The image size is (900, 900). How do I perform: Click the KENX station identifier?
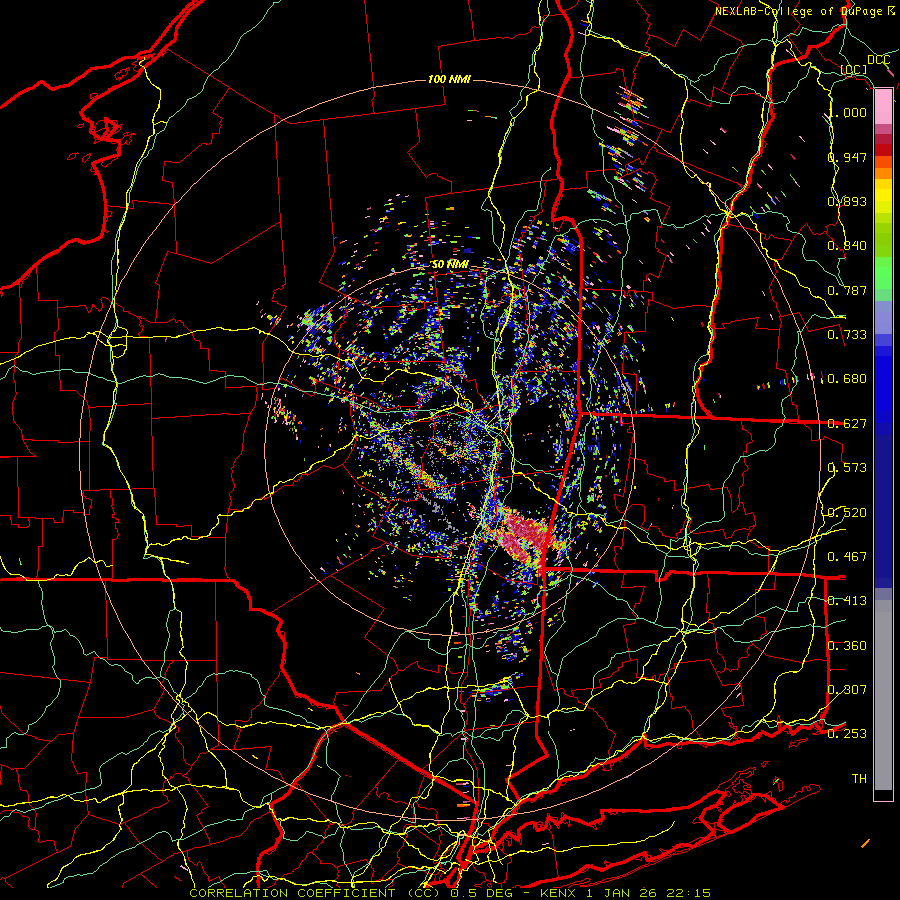click(560, 893)
